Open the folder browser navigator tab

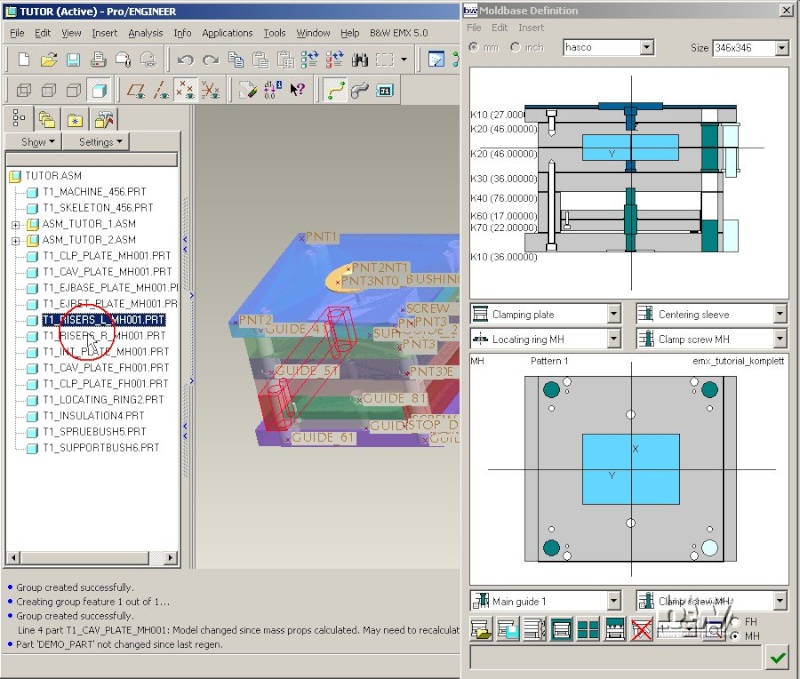[47, 119]
